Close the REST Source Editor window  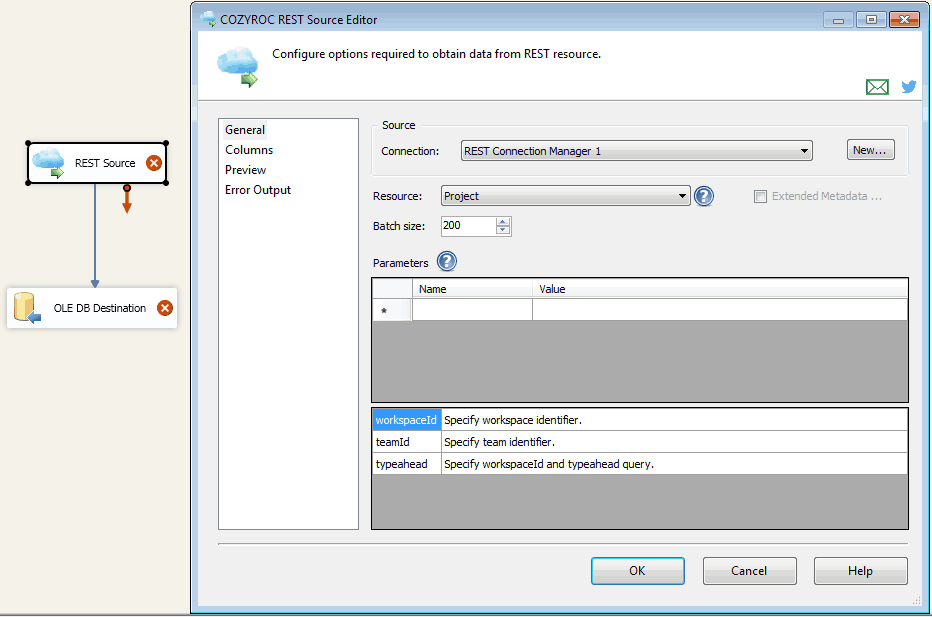(905, 20)
